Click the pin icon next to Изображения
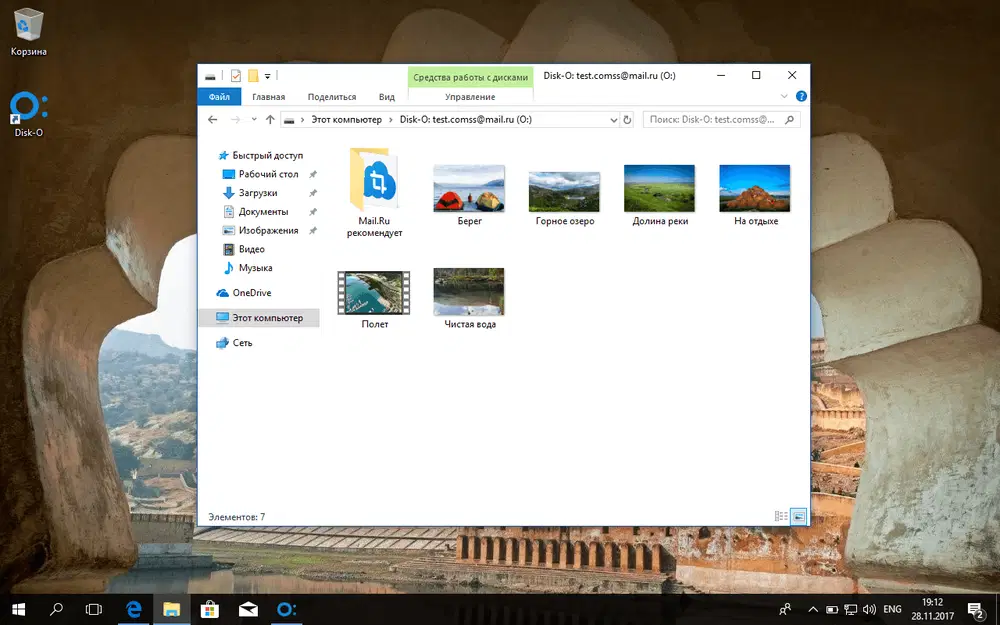This screenshot has height=625, width=1000. point(312,230)
